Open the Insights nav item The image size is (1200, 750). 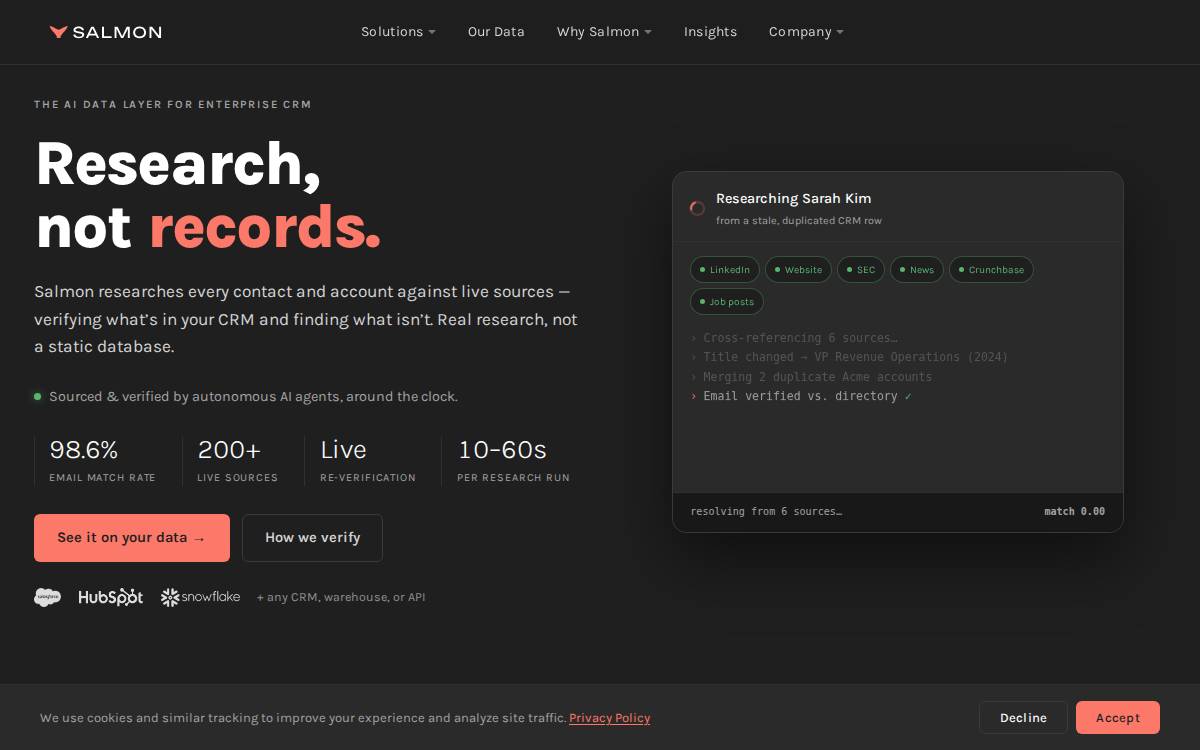[x=710, y=32]
